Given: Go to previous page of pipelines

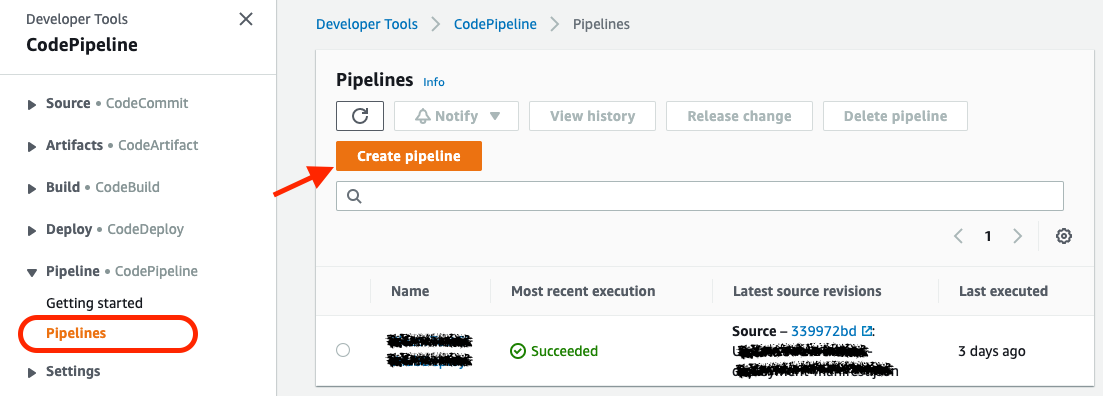Looking at the screenshot, I should (958, 236).
